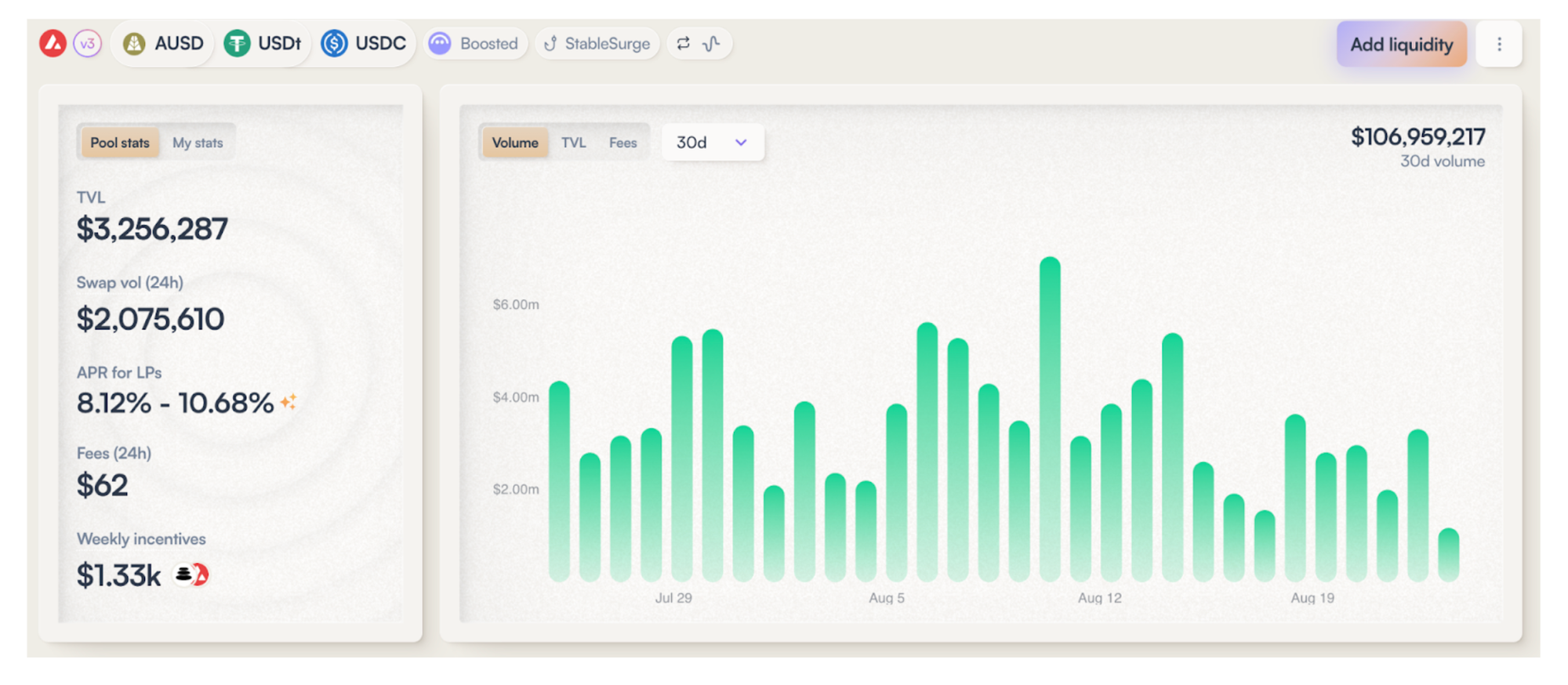Select the AUSD token chip
The width and height of the screenshot is (1568, 685).
(164, 43)
